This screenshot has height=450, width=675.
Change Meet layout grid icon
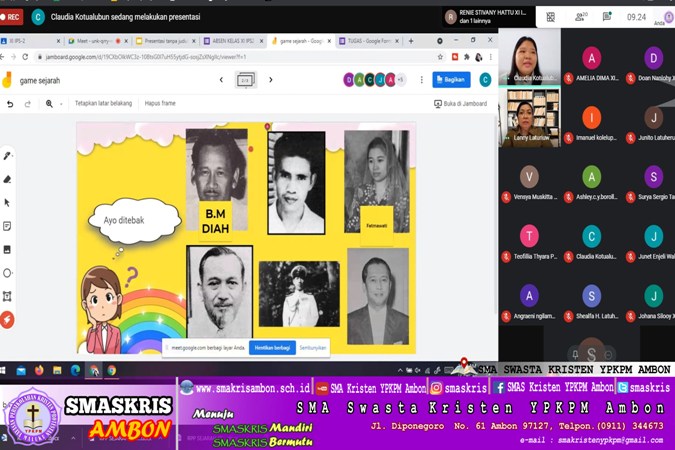coord(551,17)
